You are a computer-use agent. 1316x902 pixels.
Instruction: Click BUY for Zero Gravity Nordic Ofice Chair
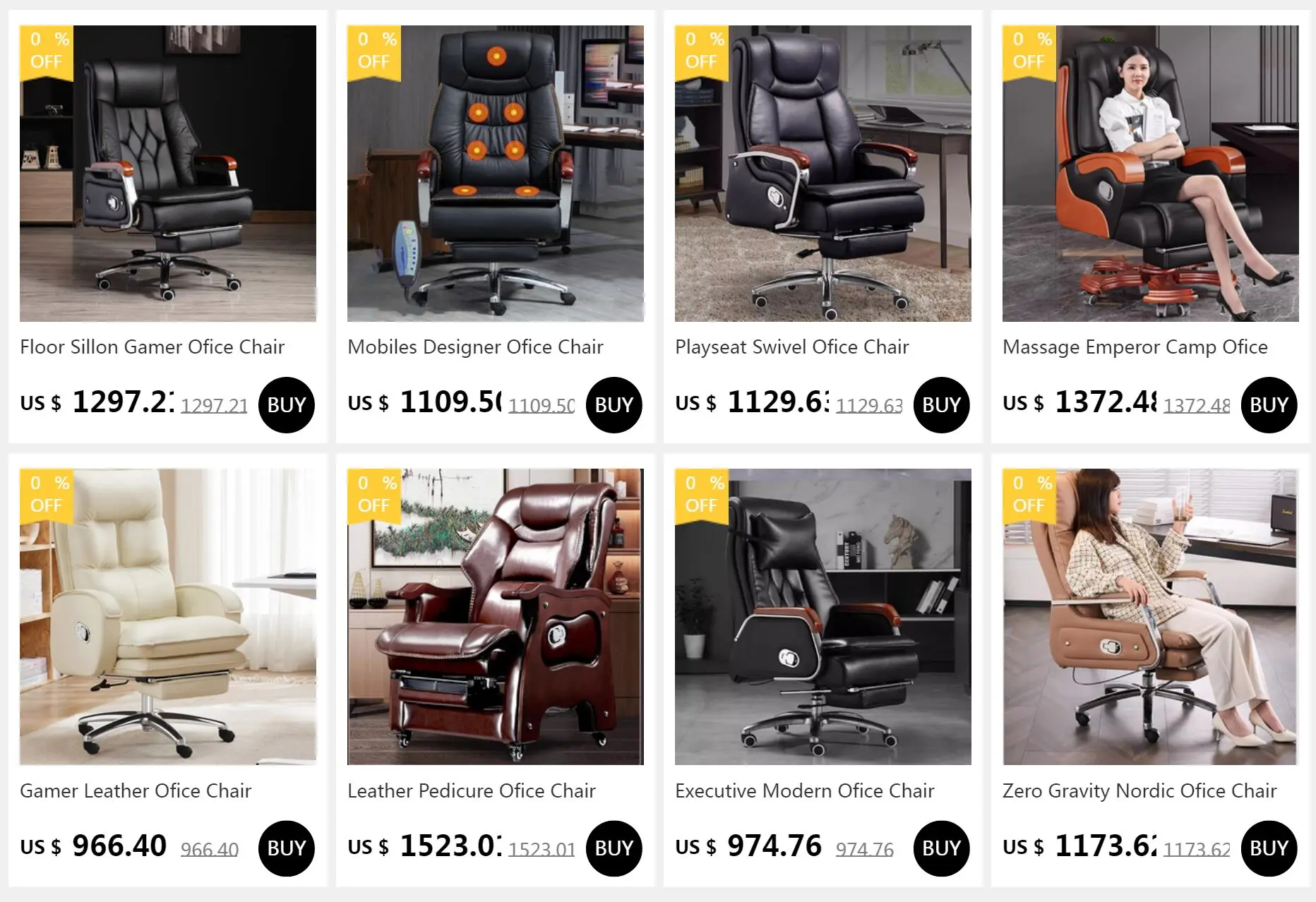pos(1269,848)
